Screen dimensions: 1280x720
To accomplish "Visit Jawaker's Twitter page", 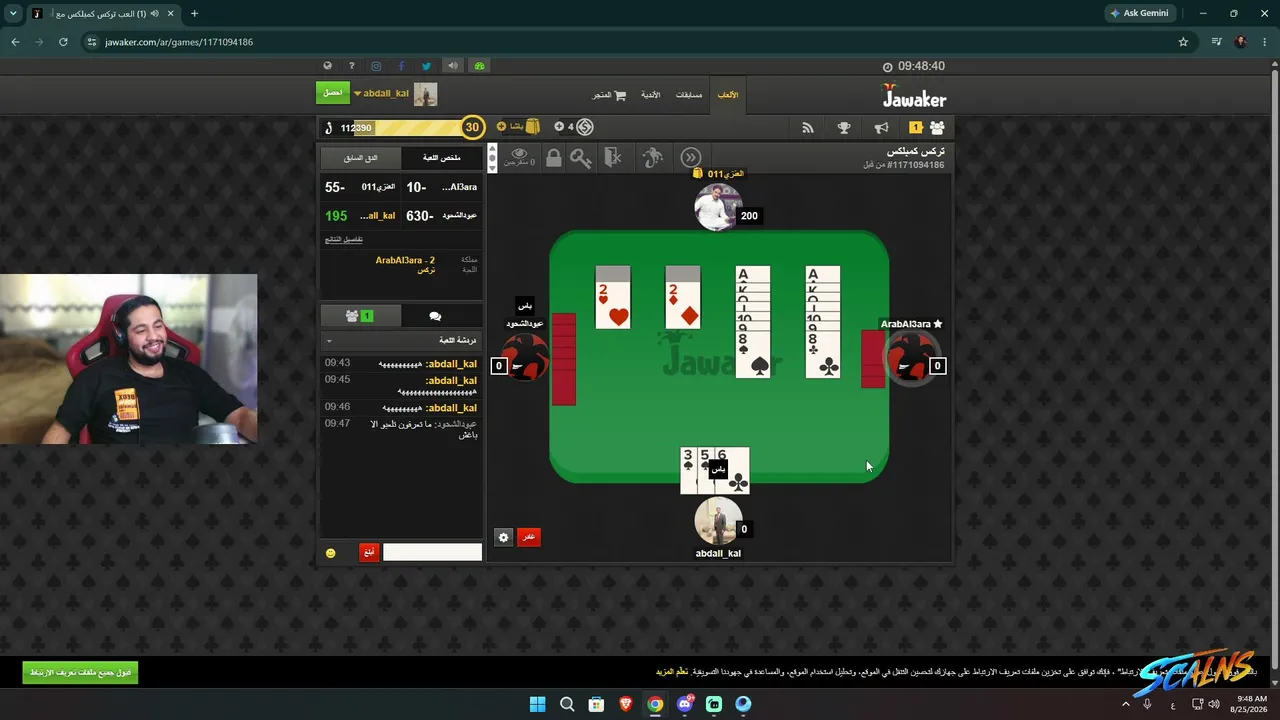I will [426, 66].
